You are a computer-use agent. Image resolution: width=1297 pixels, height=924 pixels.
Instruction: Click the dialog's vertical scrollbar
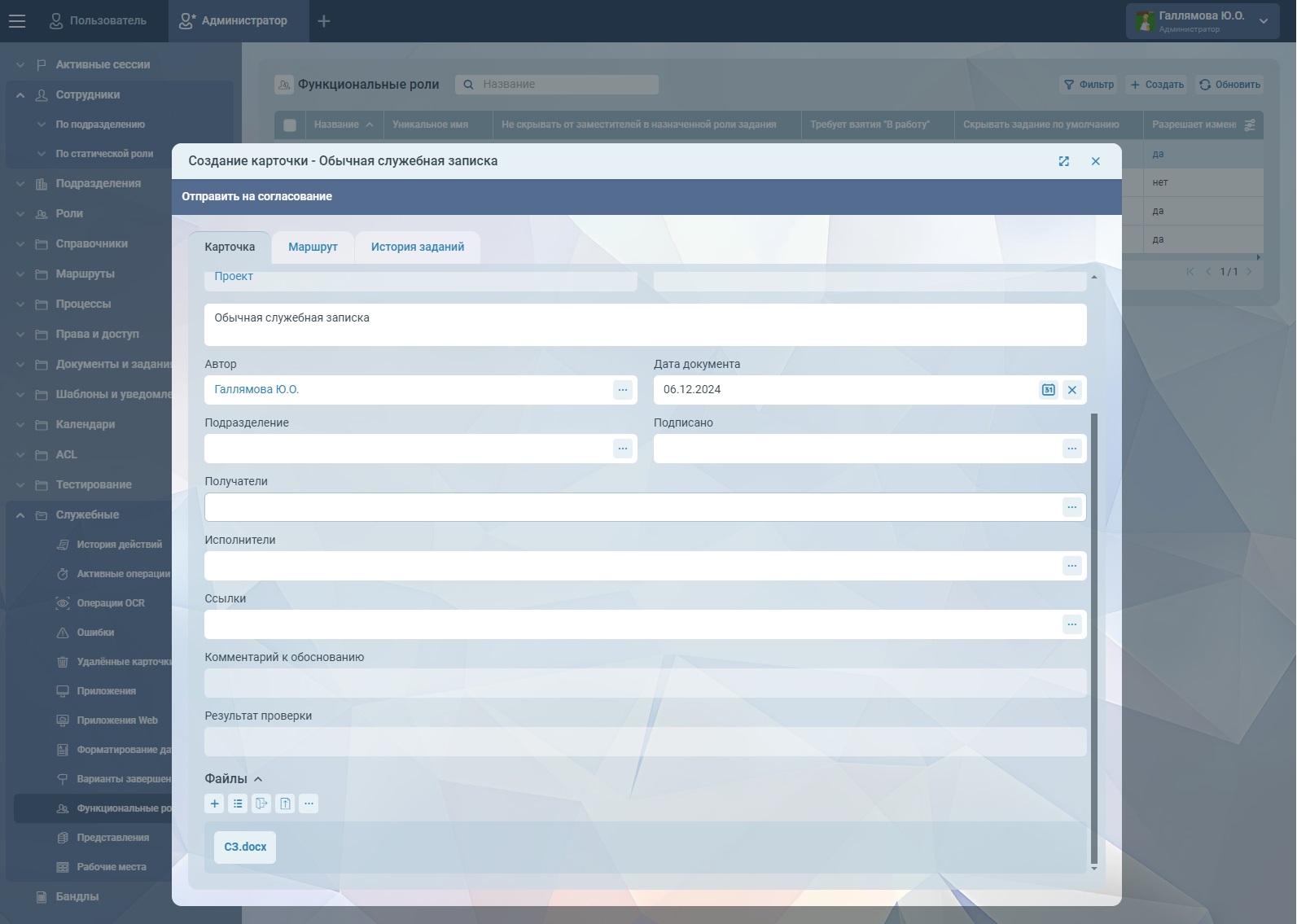pos(1093,635)
